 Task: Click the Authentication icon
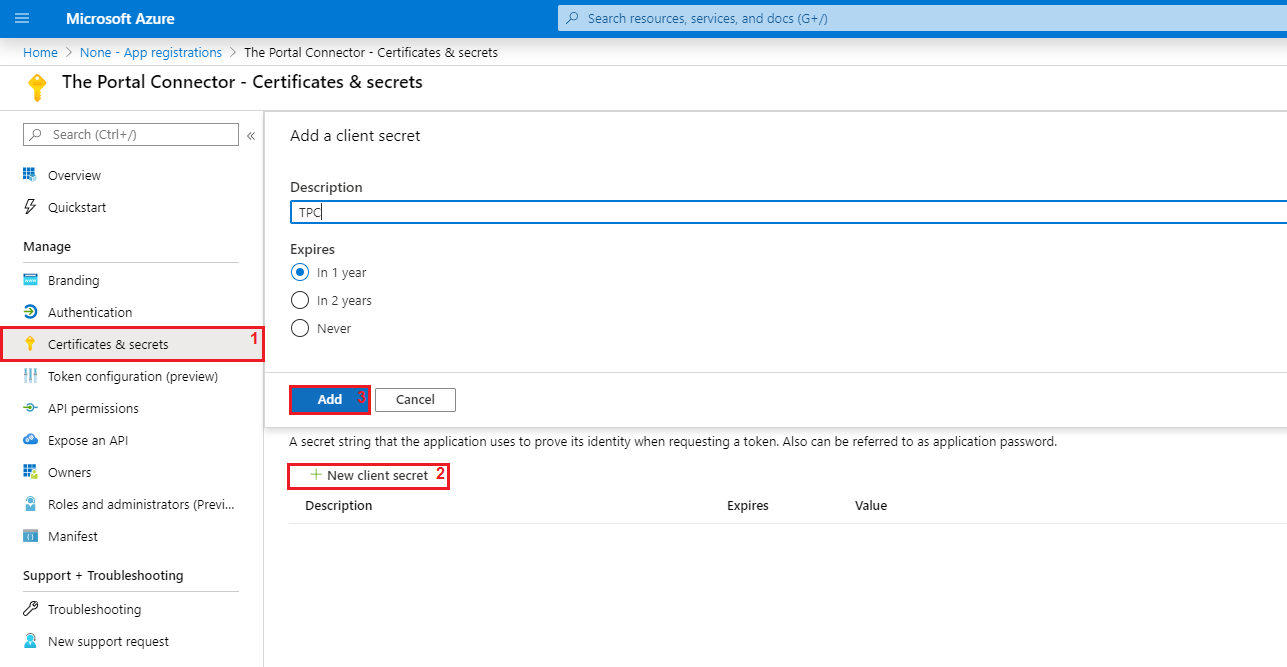[x=30, y=312]
